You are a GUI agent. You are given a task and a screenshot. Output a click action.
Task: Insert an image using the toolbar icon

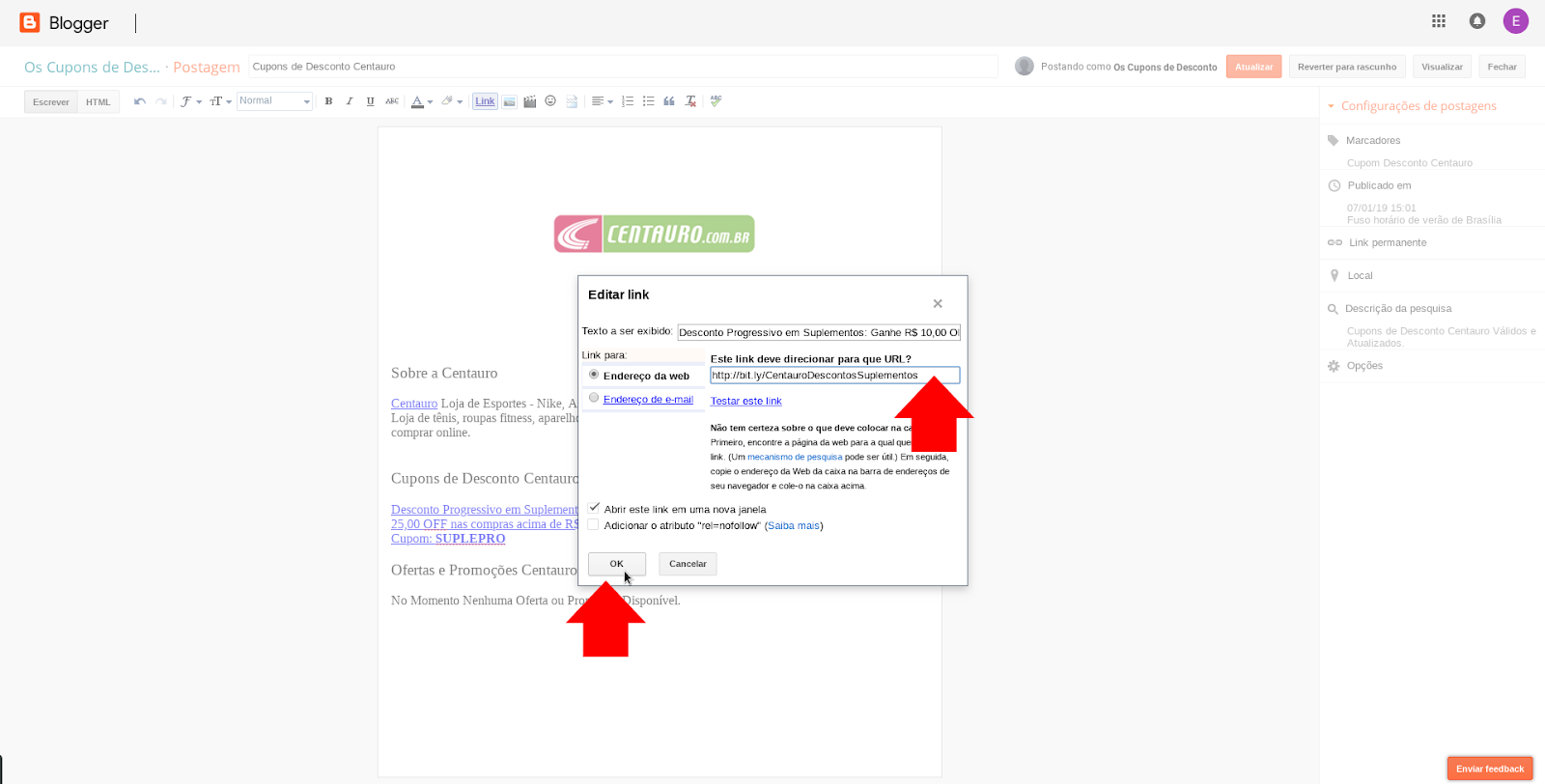coord(509,101)
